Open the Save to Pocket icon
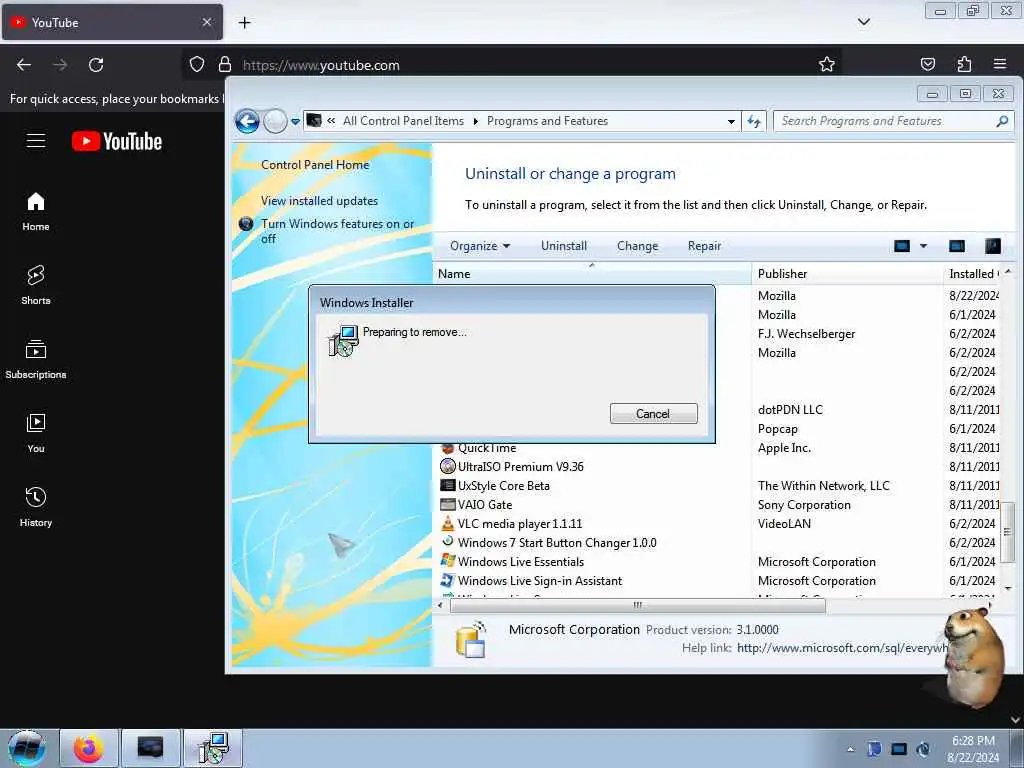This screenshot has height=768, width=1024. click(927, 64)
